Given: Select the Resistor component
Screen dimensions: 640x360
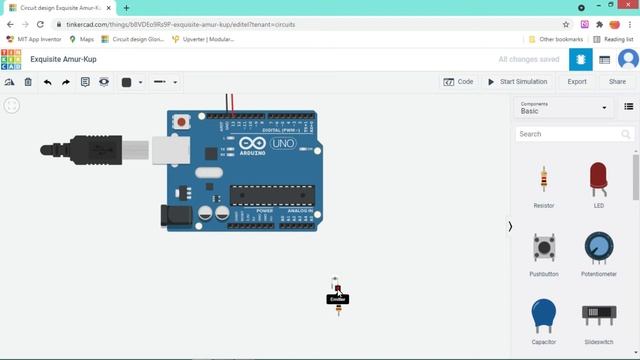Looking at the screenshot, I should tap(544, 185).
